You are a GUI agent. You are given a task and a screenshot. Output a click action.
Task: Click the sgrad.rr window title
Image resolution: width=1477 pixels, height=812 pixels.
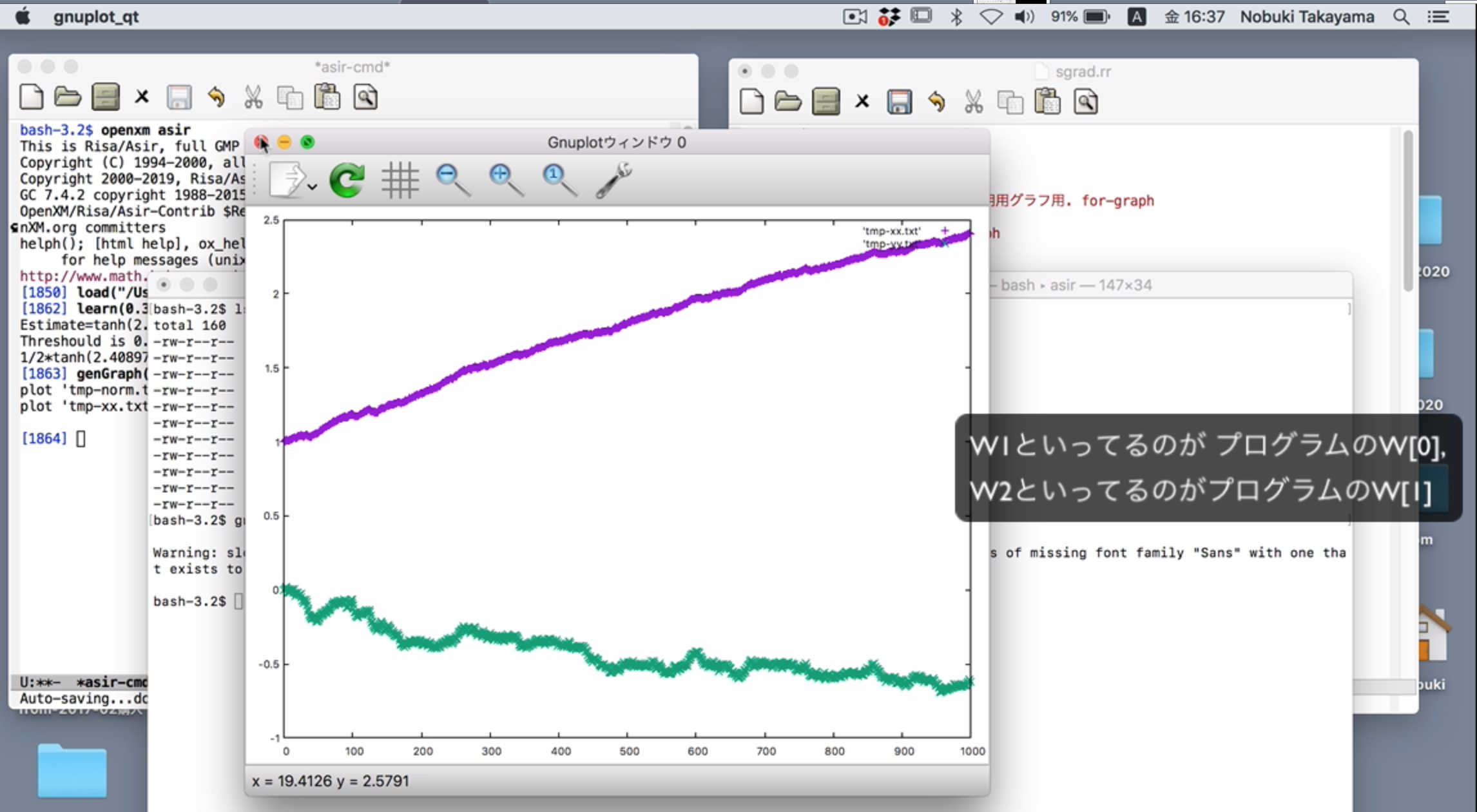click(x=1083, y=72)
